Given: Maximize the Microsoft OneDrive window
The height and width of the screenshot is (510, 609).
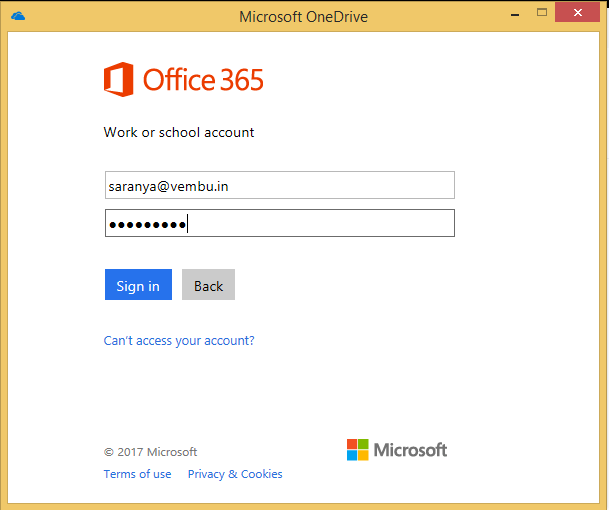Looking at the screenshot, I should (542, 12).
